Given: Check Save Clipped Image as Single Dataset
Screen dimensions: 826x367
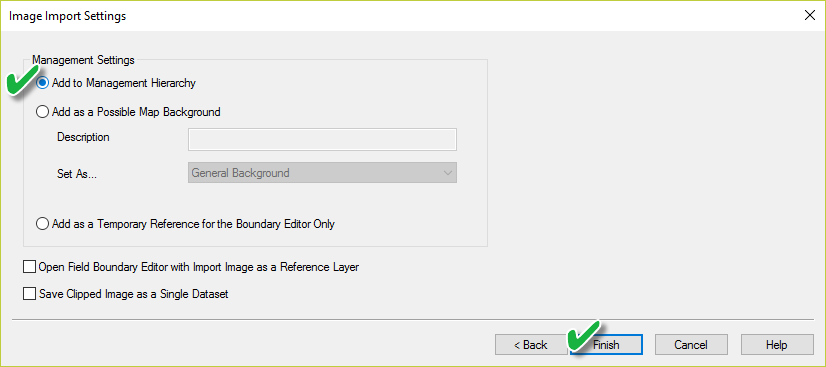Looking at the screenshot, I should [x=29, y=294].
